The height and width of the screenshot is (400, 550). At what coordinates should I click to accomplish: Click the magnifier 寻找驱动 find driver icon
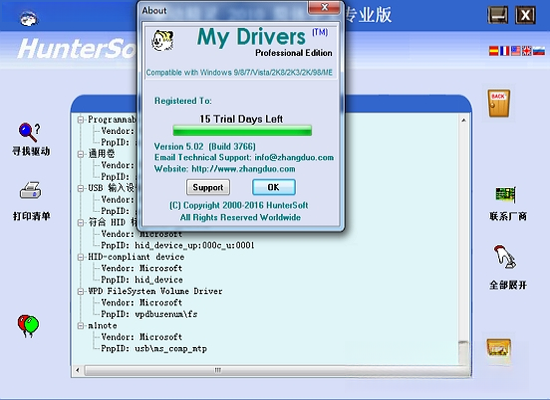[x=29, y=132]
